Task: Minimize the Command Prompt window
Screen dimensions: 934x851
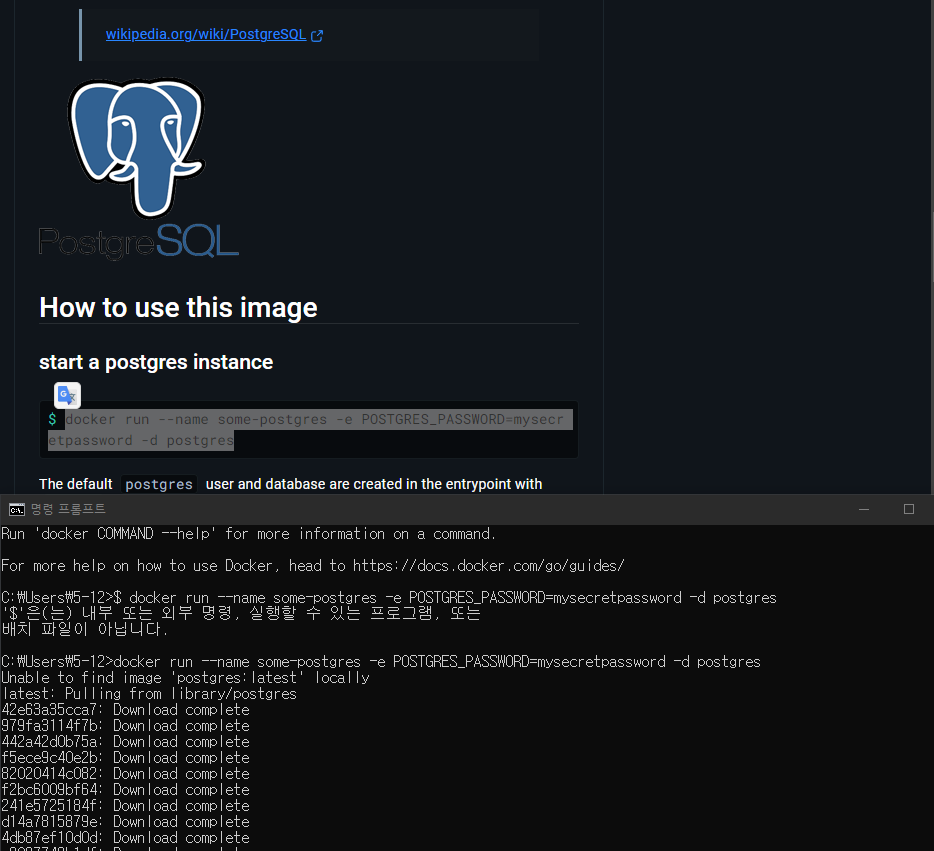Action: [x=864, y=509]
